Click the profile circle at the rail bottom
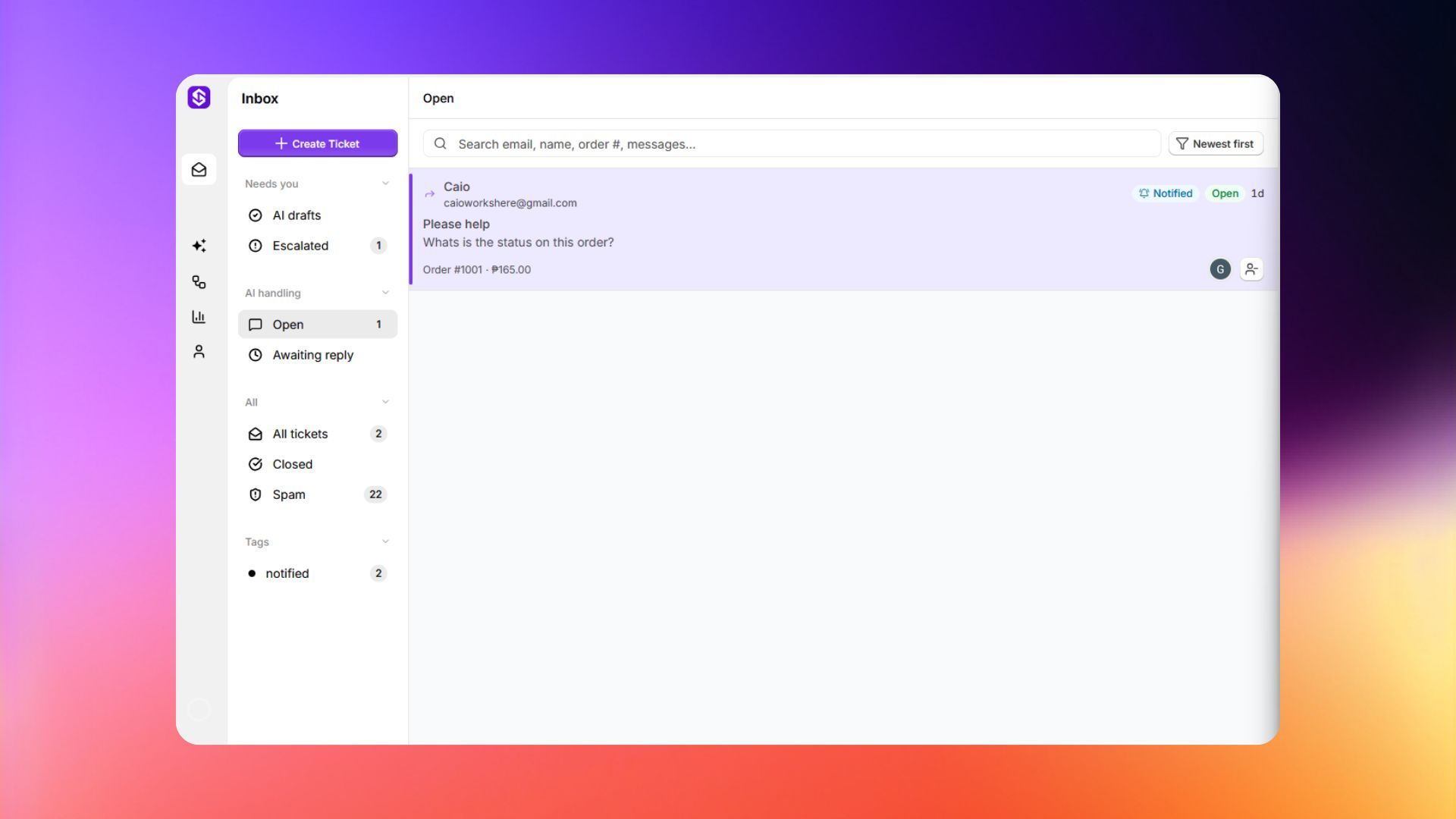The width and height of the screenshot is (1456, 819). pos(199,710)
